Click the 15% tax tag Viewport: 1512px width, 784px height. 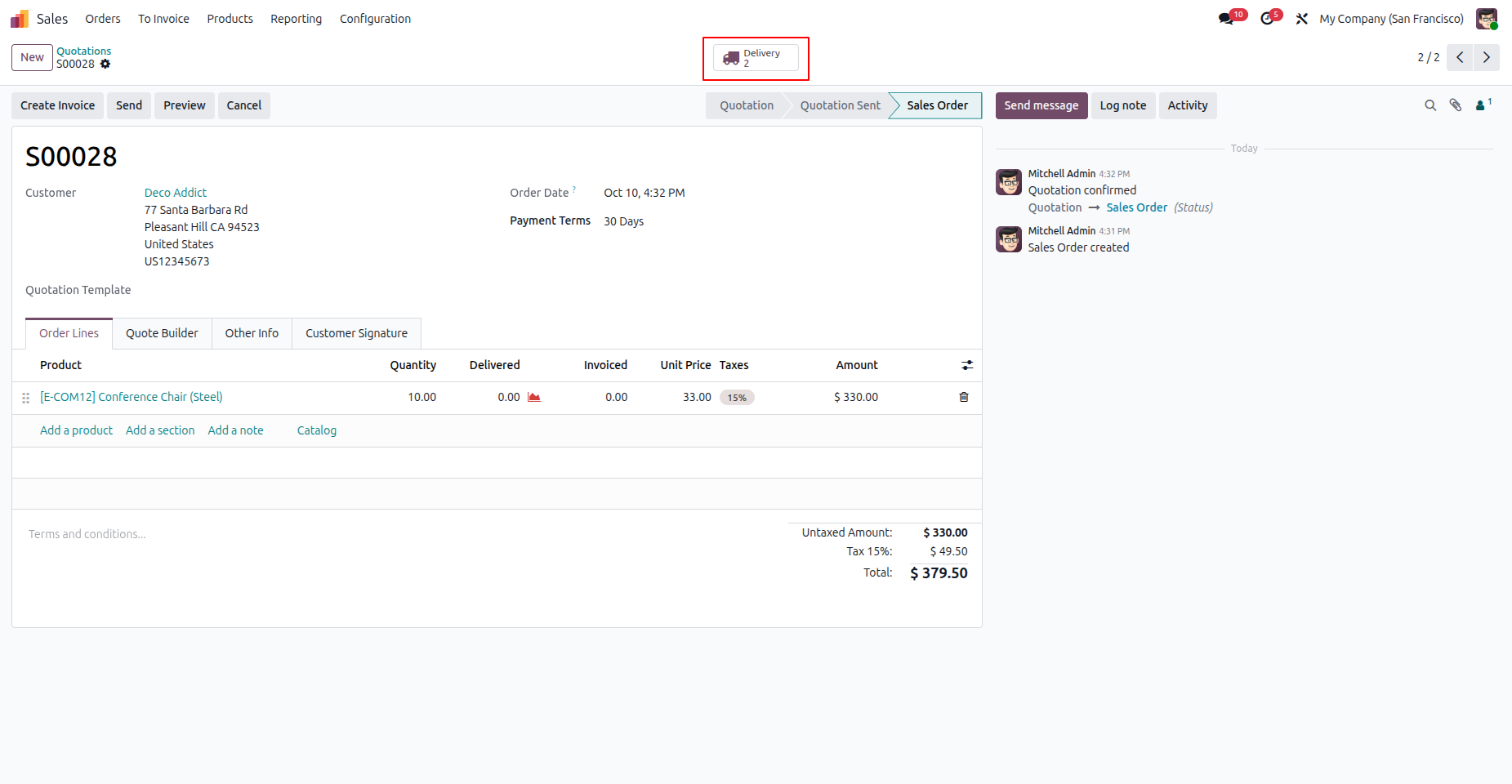pyautogui.click(x=737, y=398)
